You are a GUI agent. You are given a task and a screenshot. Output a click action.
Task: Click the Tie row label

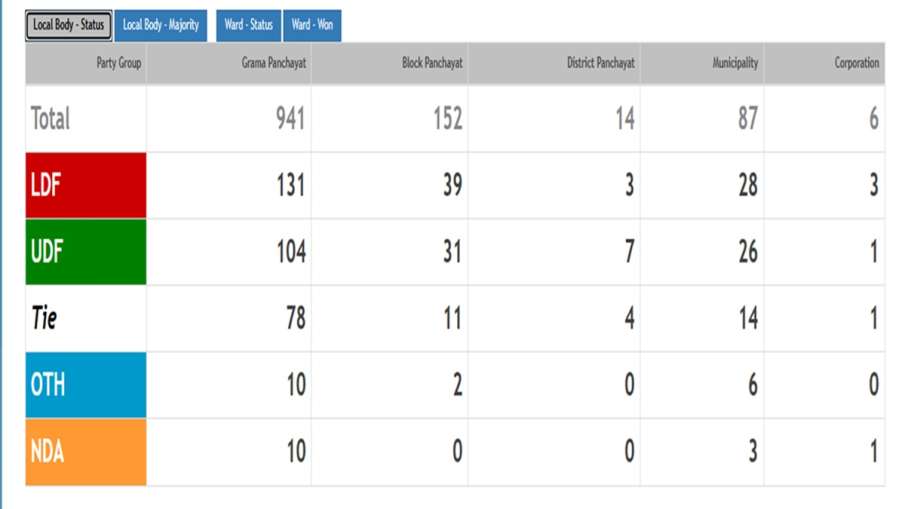(x=45, y=318)
